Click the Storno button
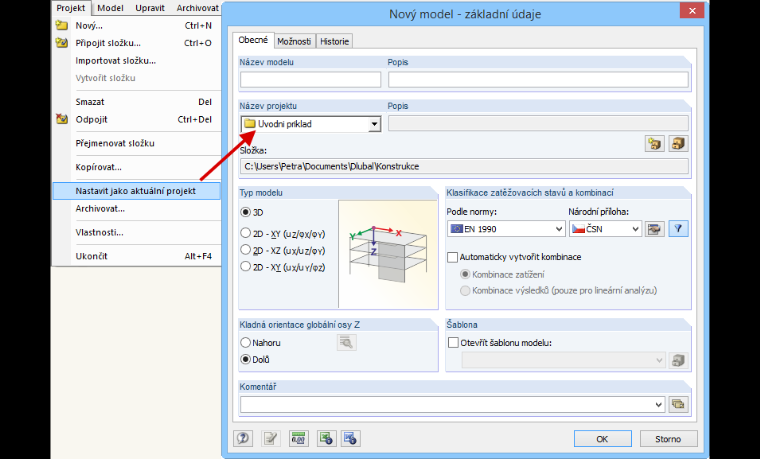This screenshot has width=760, height=459. [x=668, y=439]
